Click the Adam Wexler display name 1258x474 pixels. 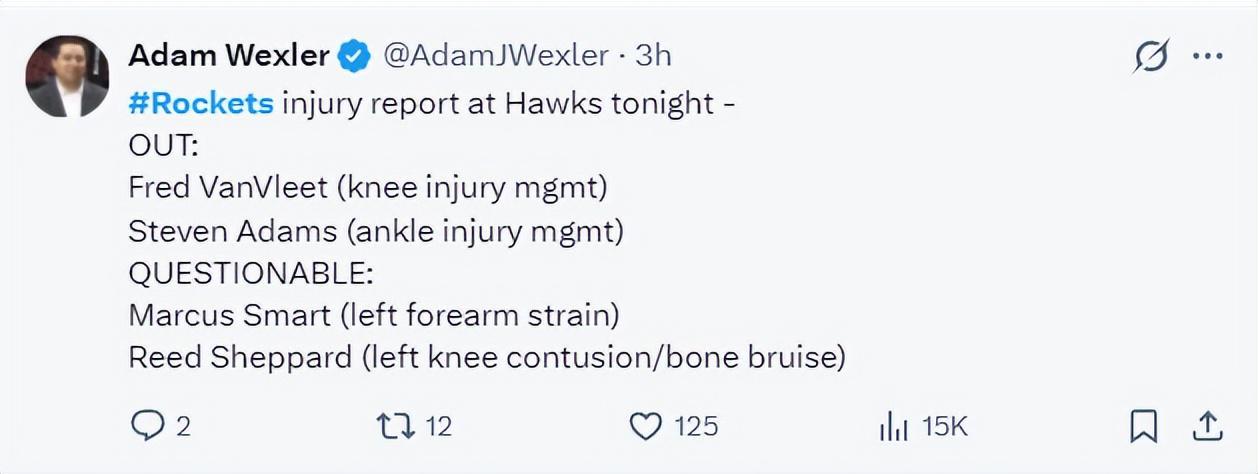[x=229, y=56]
